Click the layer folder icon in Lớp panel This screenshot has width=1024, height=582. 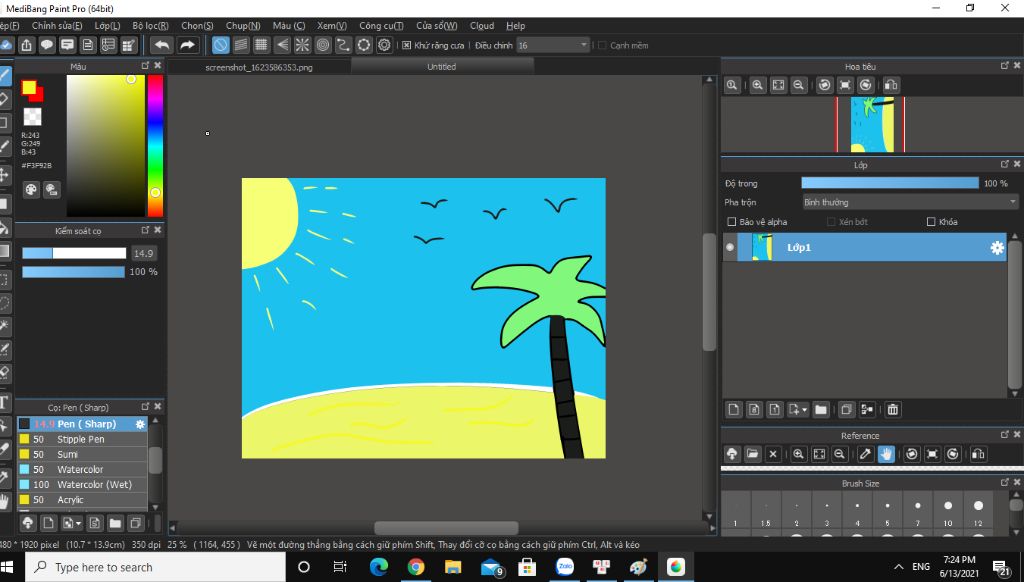(821, 410)
